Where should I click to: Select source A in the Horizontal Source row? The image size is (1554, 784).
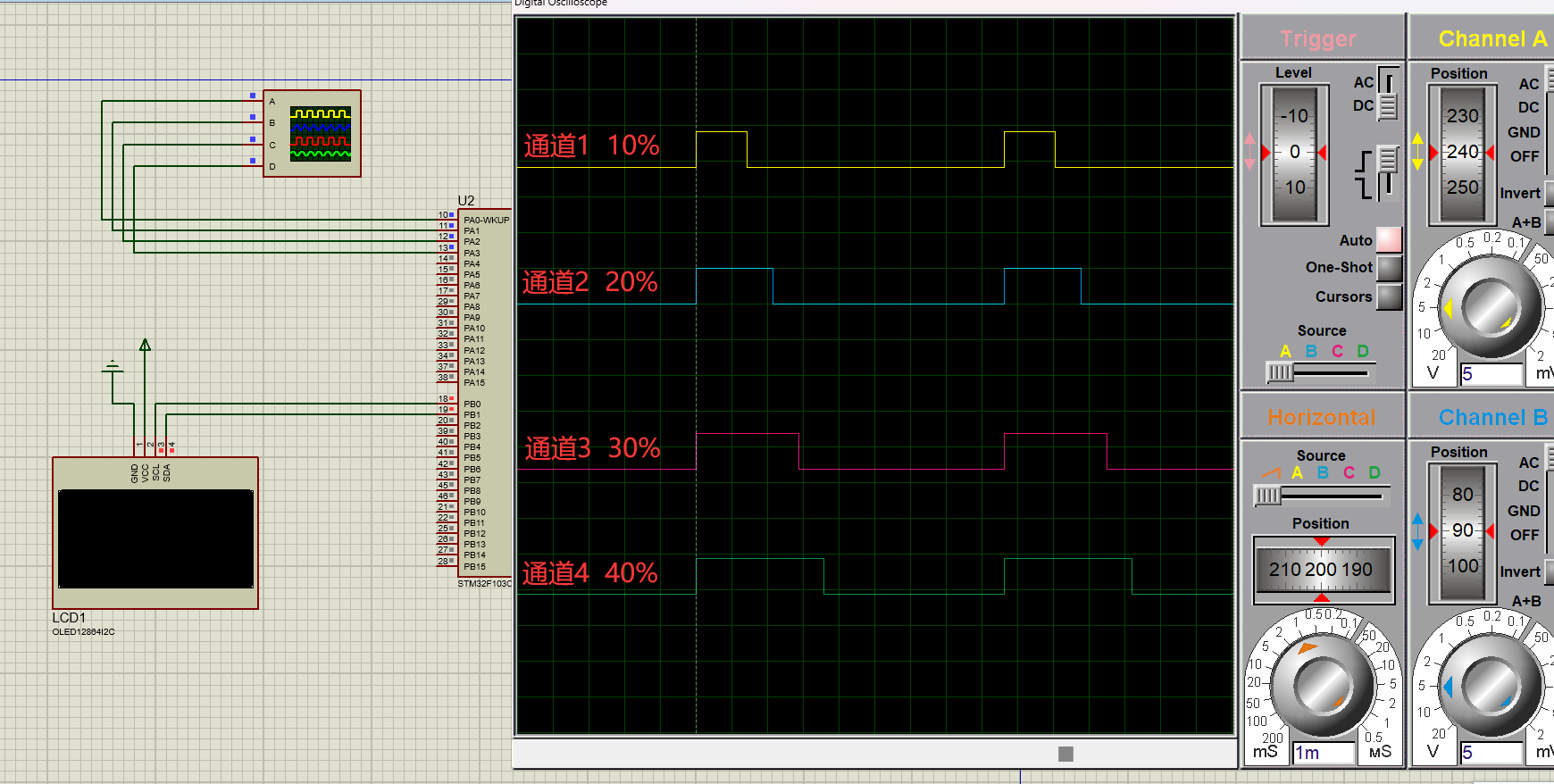[1298, 472]
